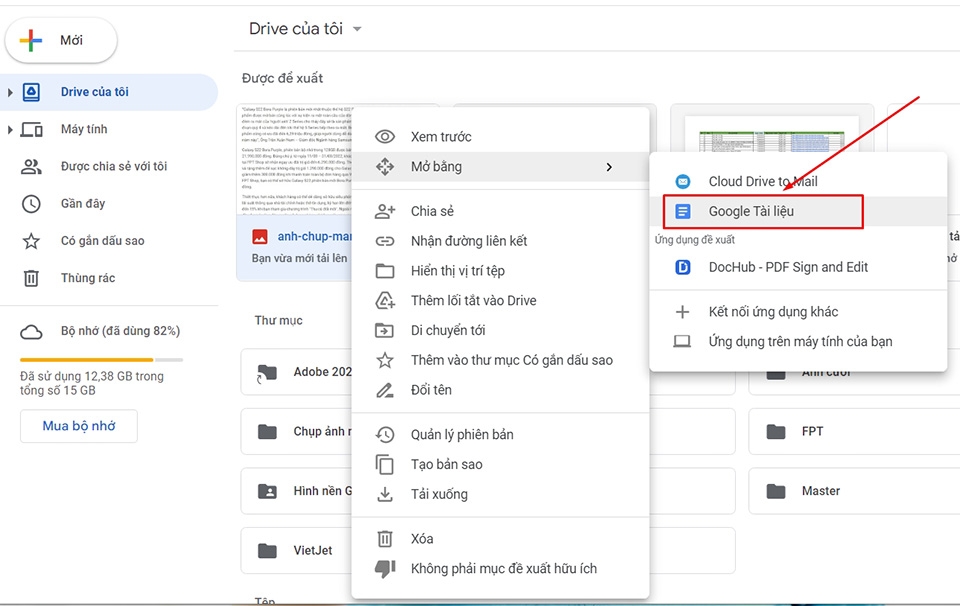
Task: Click the Được chia sẻ với tôi people icon
Action: (x=31, y=166)
